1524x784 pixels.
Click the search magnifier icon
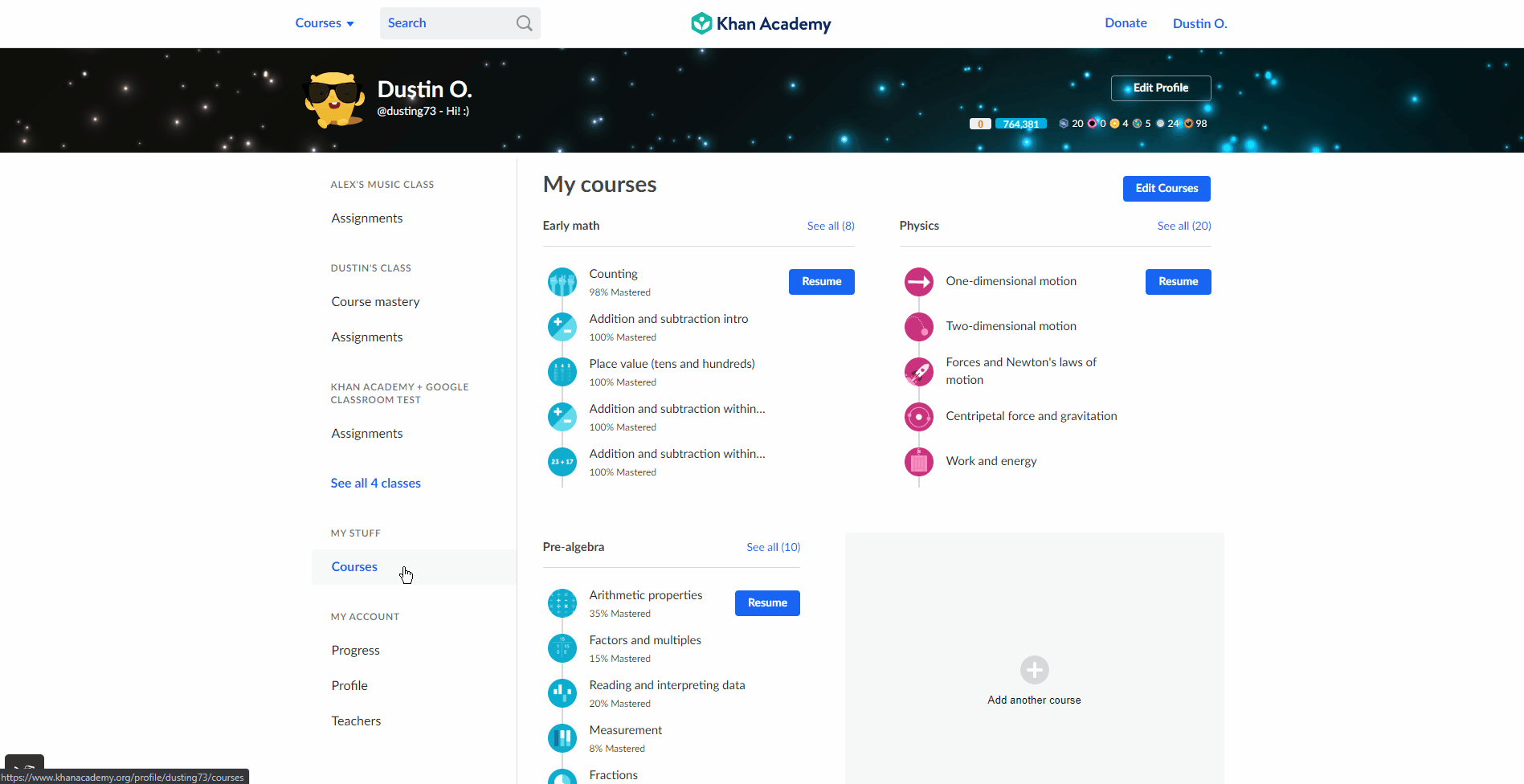coord(525,23)
